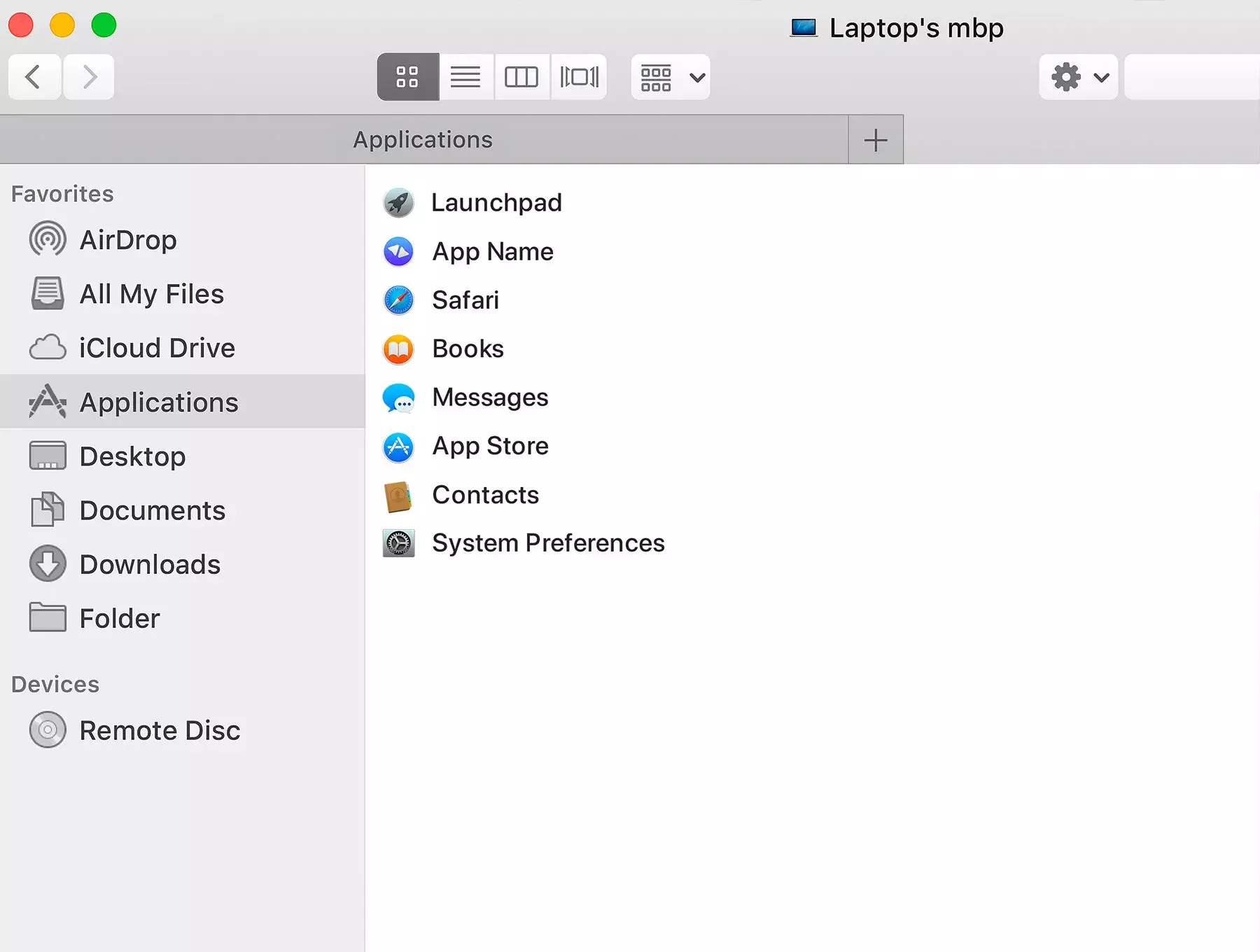Click the Desktop sidebar icon
The image size is (1260, 952).
48,456
